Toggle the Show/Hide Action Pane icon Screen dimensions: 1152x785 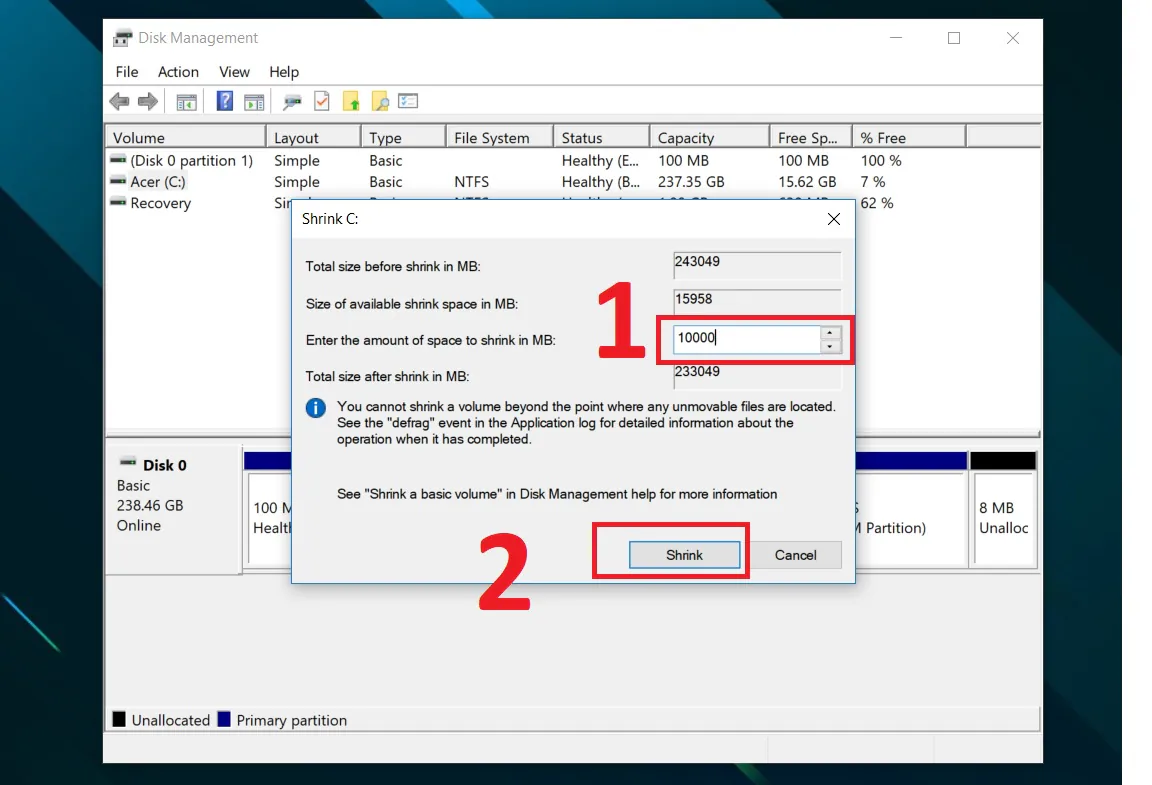(254, 102)
